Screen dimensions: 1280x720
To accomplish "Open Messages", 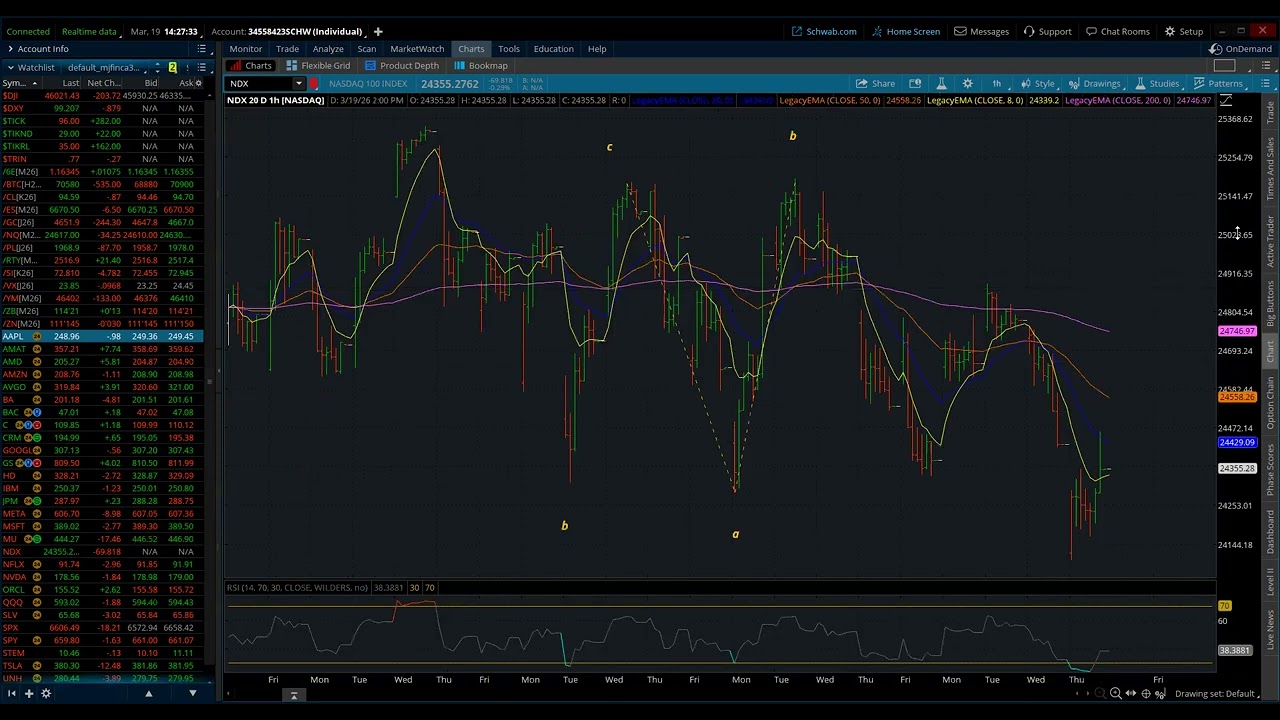I will point(981,31).
